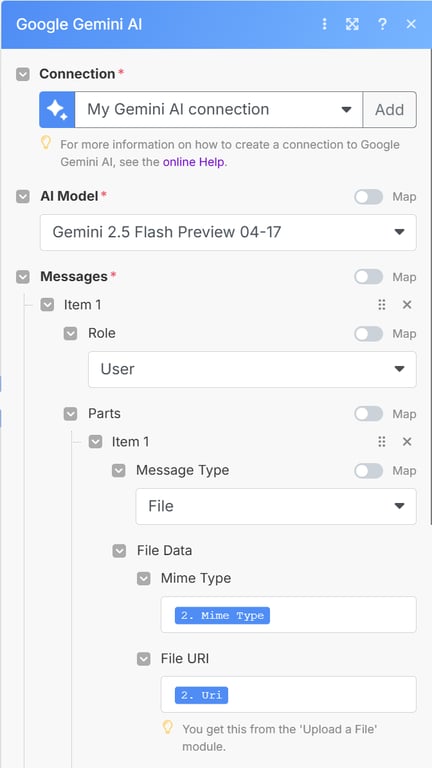Select the '2. Mime Type' mapped pill
432x768 pixels.
point(222,616)
